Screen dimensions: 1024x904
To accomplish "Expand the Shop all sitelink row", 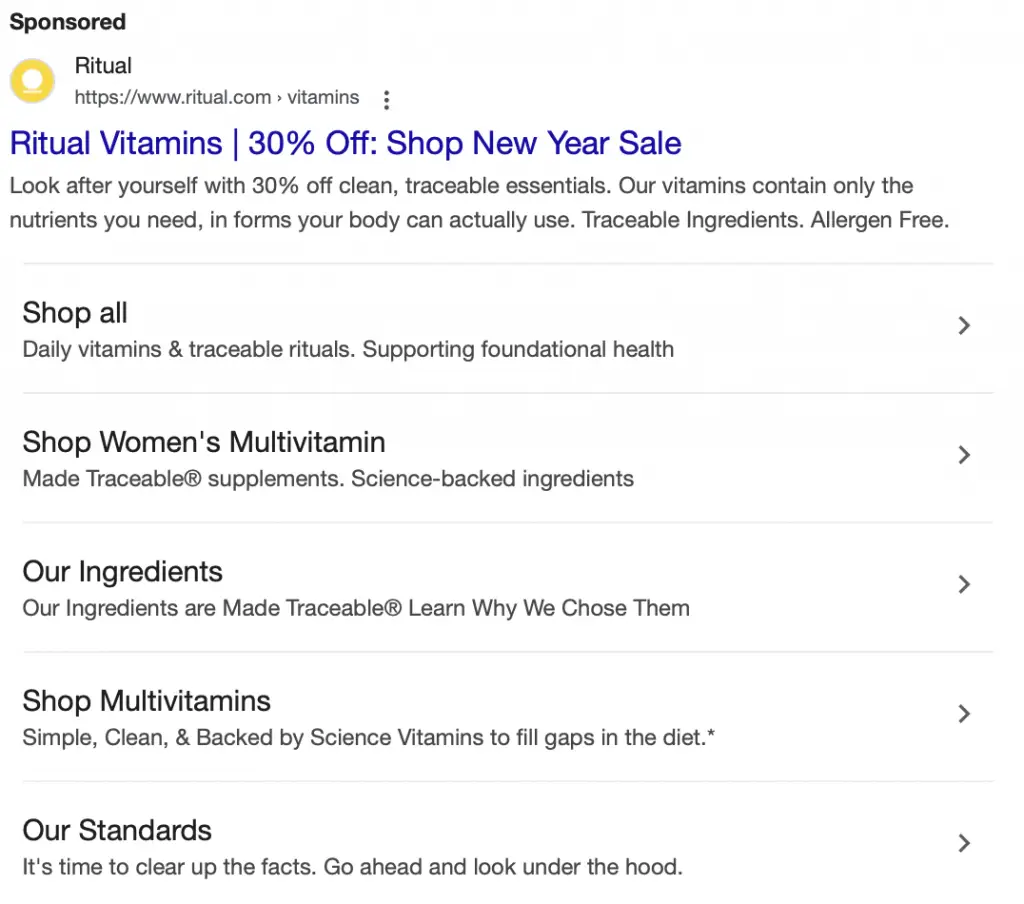I will point(75,313).
